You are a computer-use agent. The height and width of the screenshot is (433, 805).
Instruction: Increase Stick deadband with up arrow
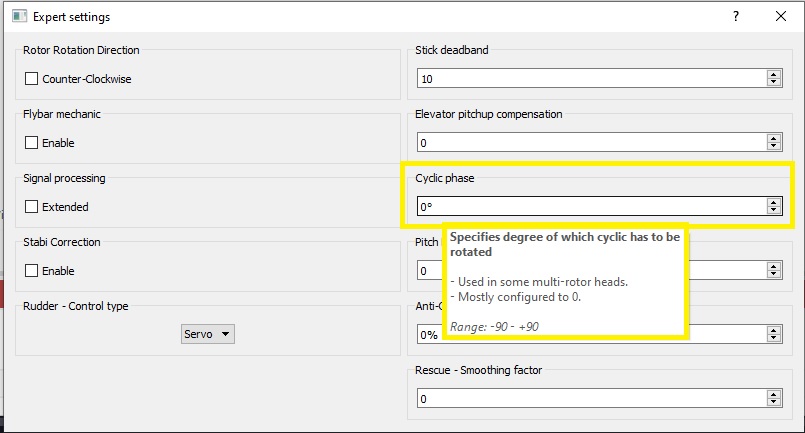[773, 75]
